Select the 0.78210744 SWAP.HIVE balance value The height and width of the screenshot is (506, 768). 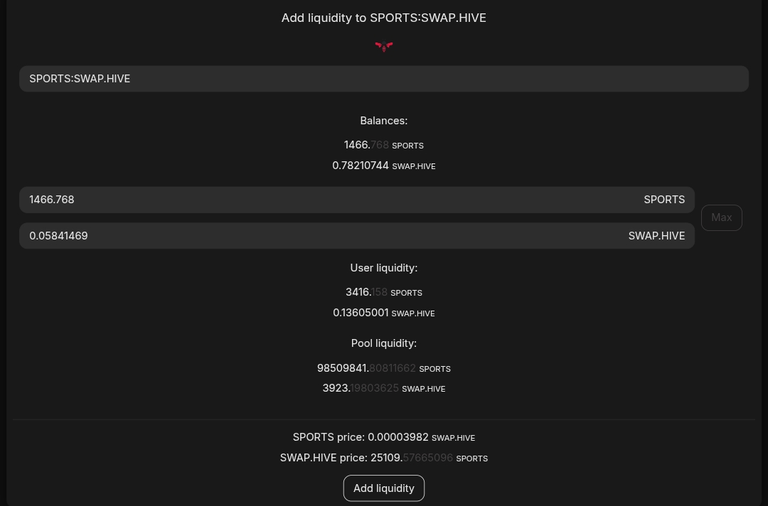(x=384, y=166)
